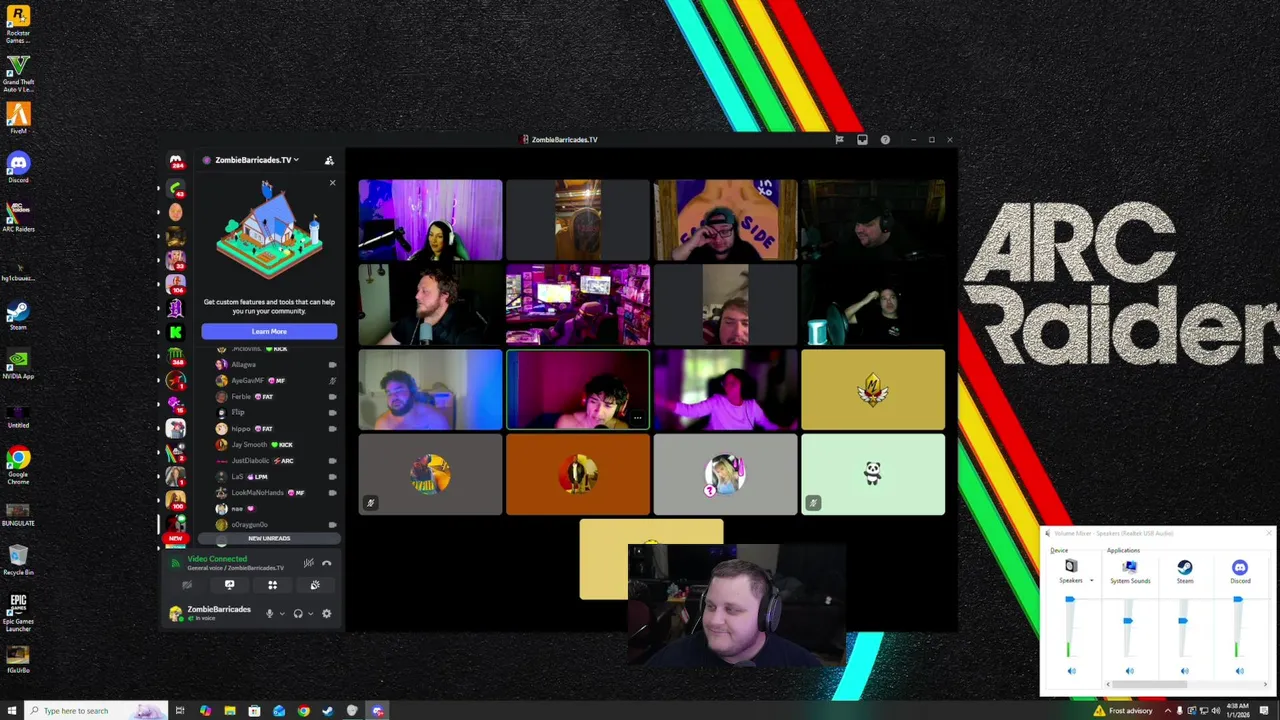Adjust Speakers volume slider in mixer
1280x720 pixels.
pyautogui.click(x=1070, y=600)
